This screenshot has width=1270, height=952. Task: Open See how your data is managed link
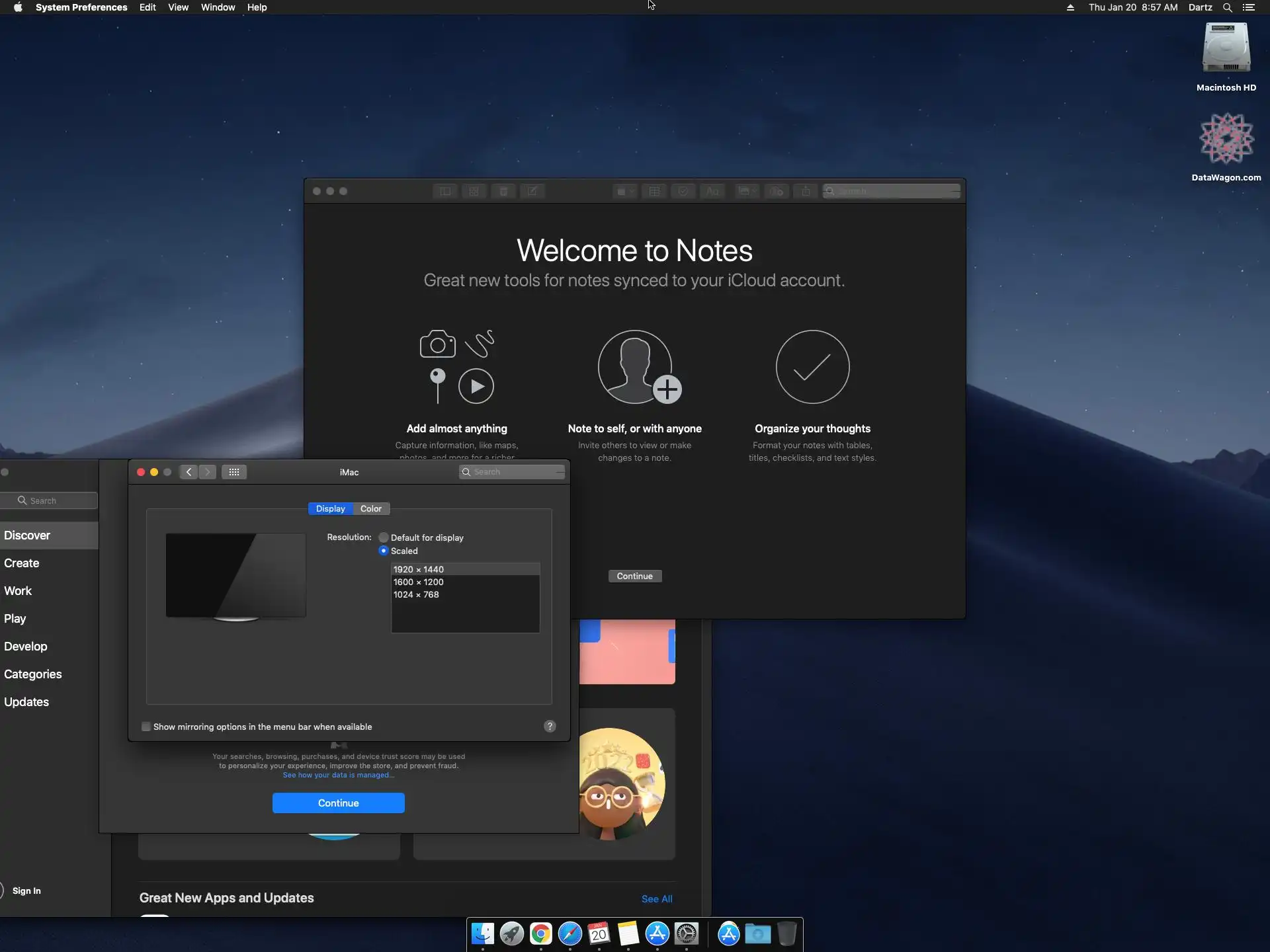coord(338,775)
